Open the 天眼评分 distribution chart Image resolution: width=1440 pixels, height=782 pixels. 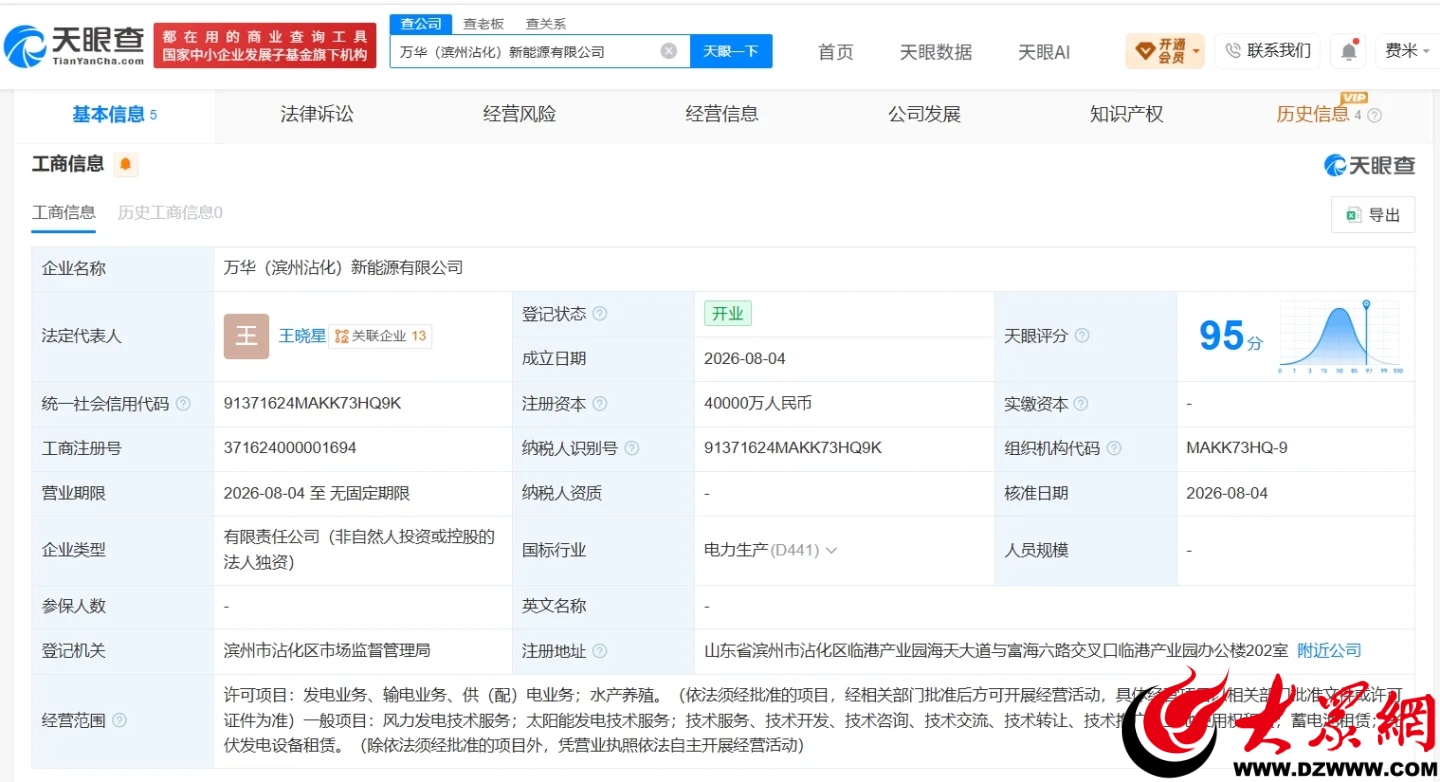click(1340, 336)
